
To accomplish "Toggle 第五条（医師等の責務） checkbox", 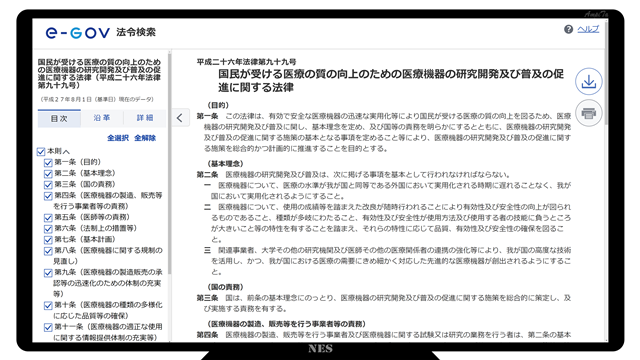I will [48, 218].
